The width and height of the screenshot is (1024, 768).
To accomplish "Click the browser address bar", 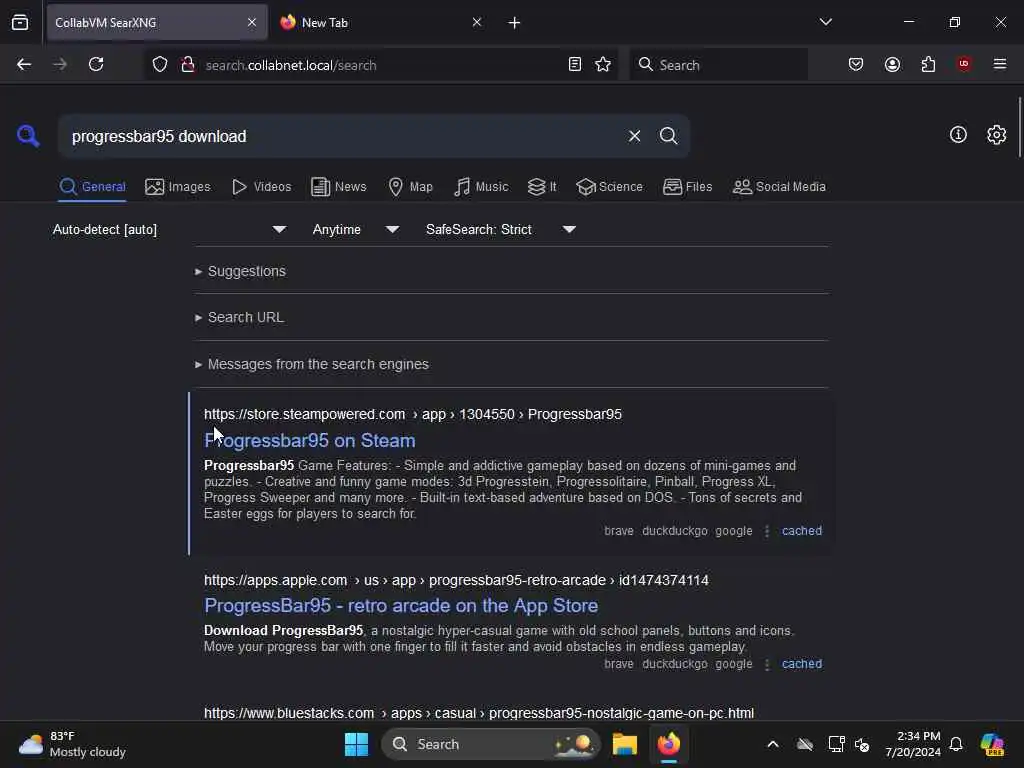I will pos(379,65).
